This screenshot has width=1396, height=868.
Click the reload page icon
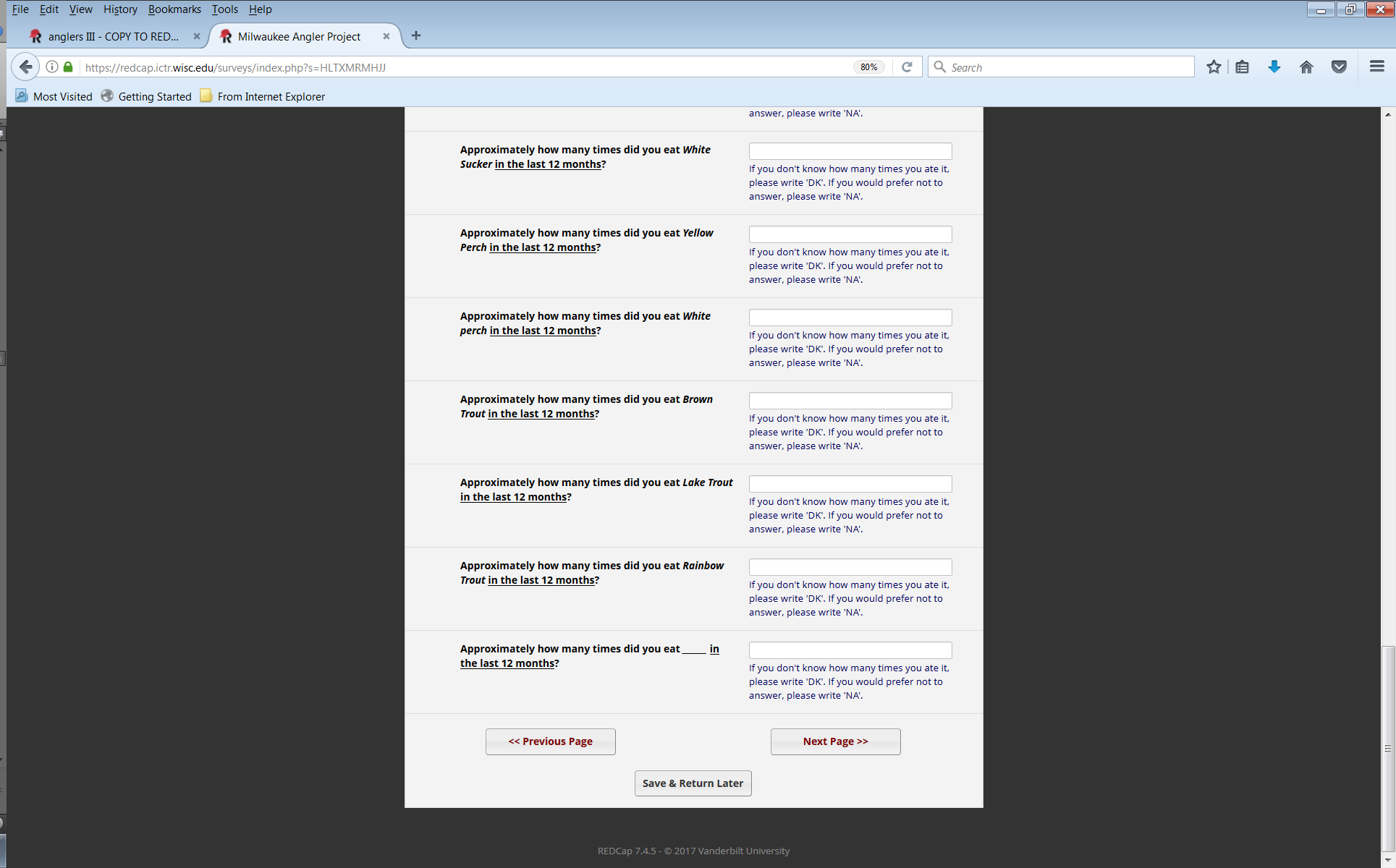[x=907, y=67]
